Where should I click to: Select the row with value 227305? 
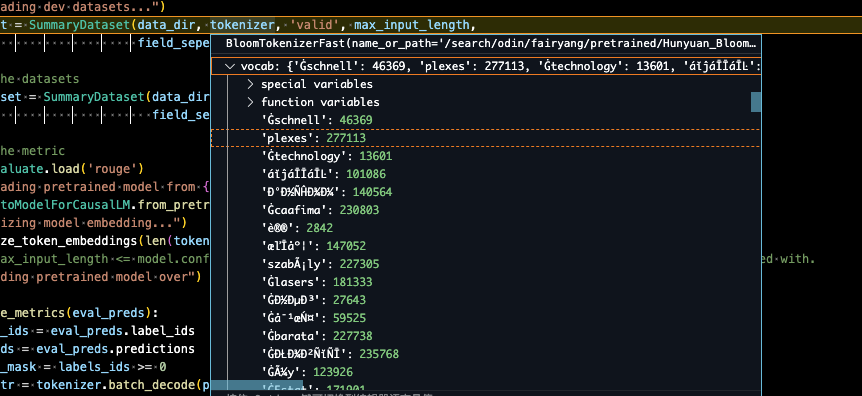coord(486,264)
